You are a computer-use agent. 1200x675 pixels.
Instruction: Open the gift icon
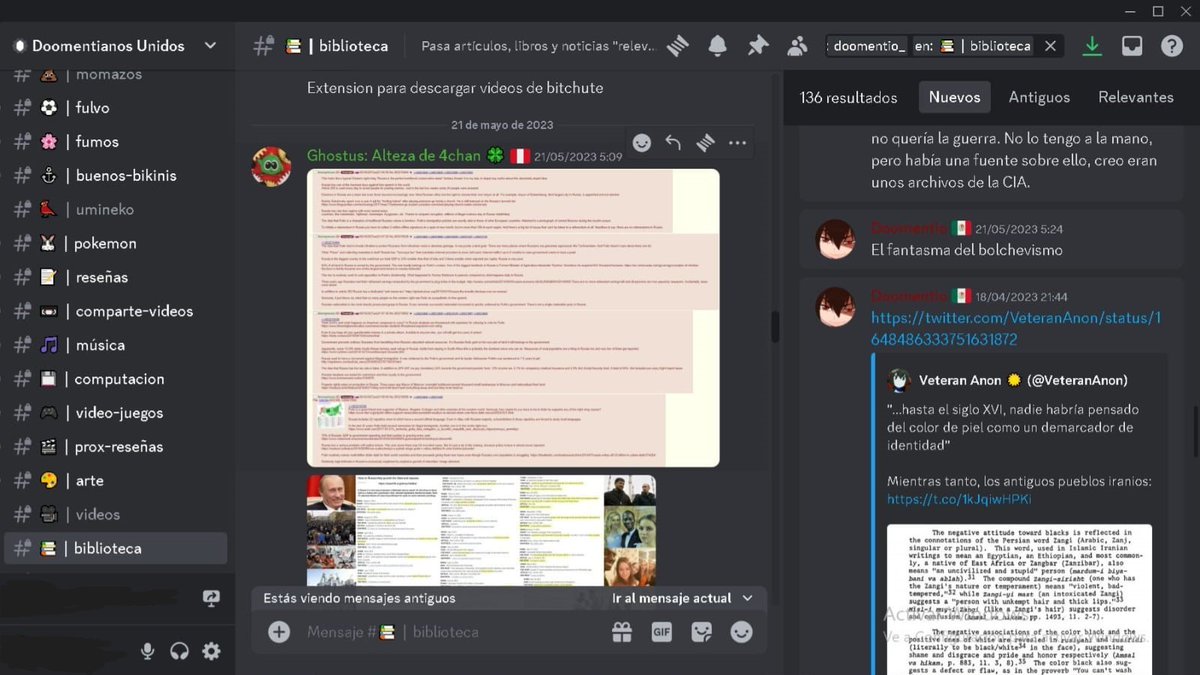click(x=622, y=632)
